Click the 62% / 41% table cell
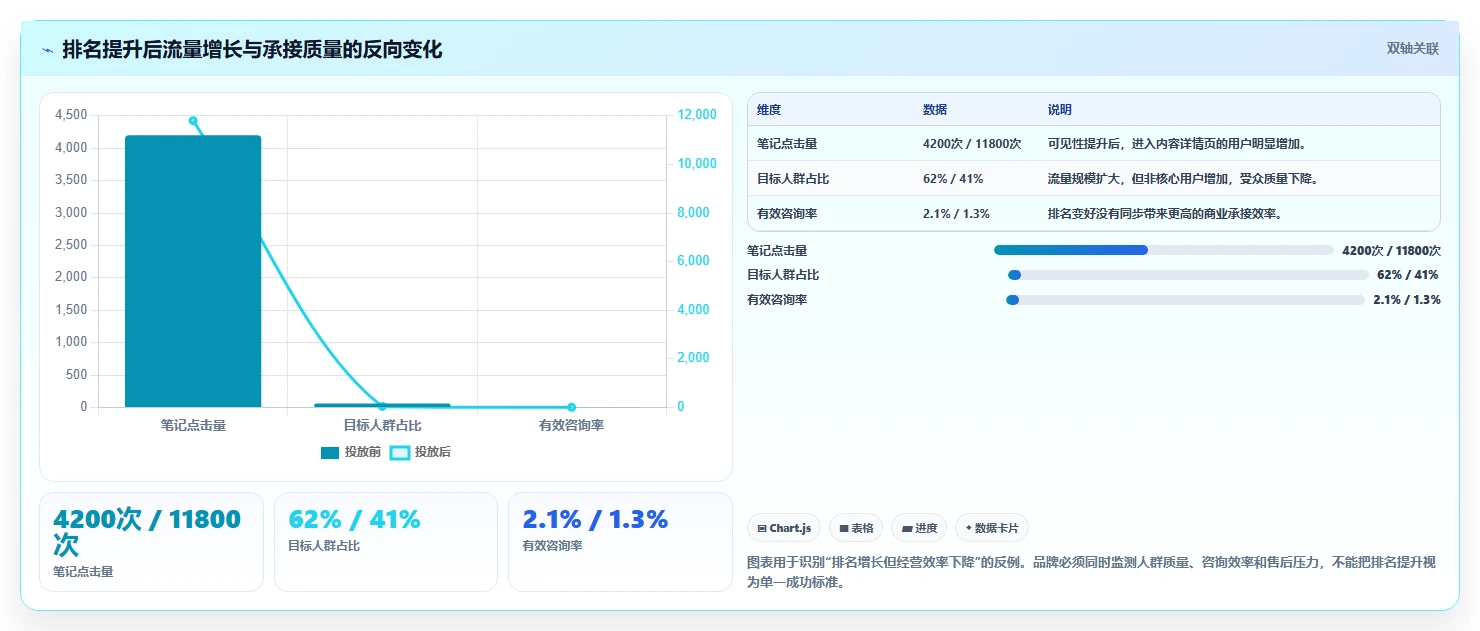The height and width of the screenshot is (631, 1480). tap(953, 179)
